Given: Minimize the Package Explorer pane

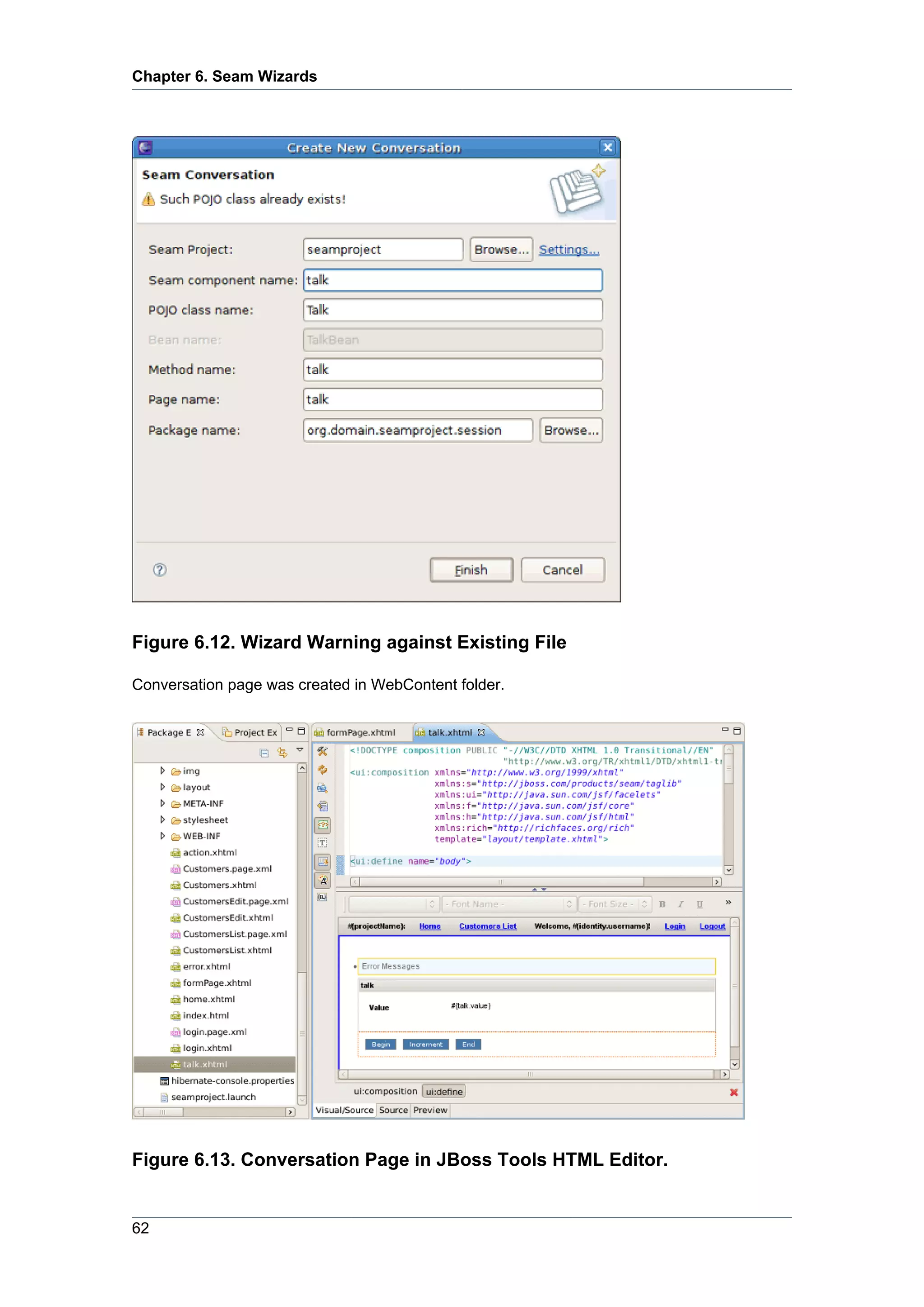Looking at the screenshot, I should [x=289, y=730].
